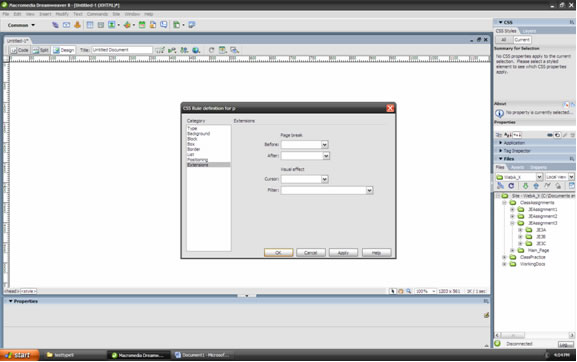Viewport: 577px width, 362px height.
Task: Click the Visual Aids icon
Action: [234, 50]
